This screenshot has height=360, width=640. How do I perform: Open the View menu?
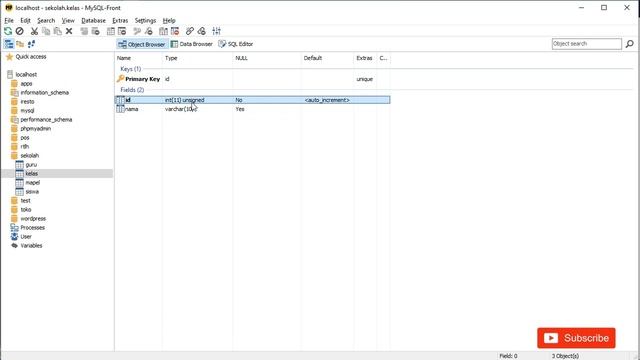click(68, 20)
